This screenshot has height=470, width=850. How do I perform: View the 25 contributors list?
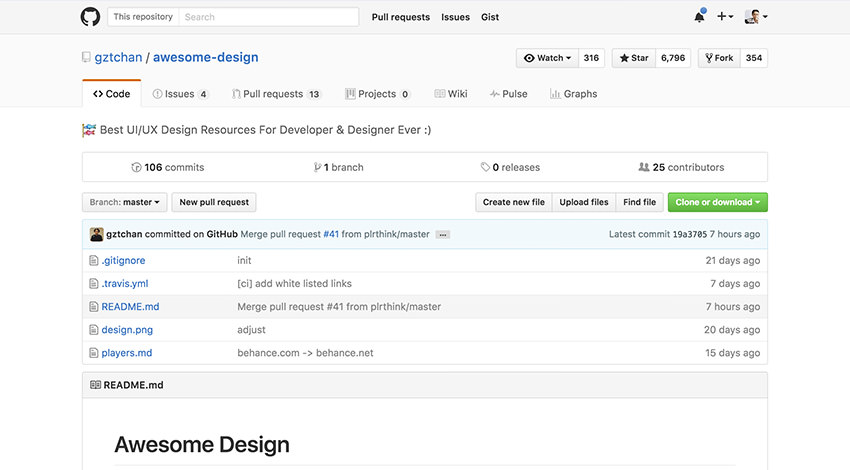click(x=681, y=168)
